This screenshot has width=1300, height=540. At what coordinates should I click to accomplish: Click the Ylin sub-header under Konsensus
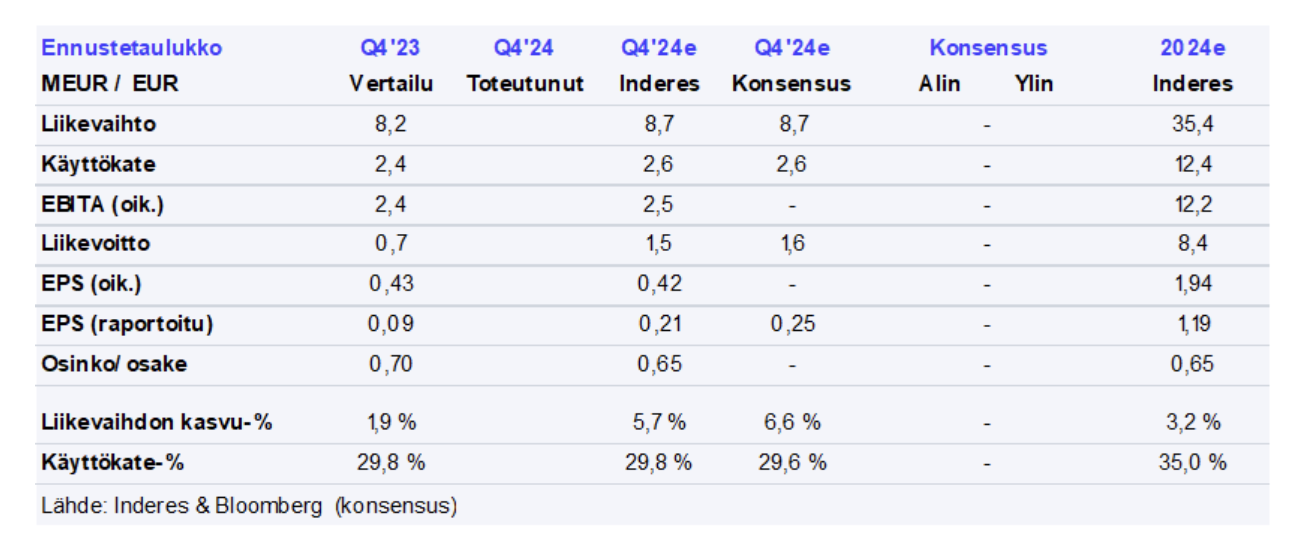tap(1033, 84)
